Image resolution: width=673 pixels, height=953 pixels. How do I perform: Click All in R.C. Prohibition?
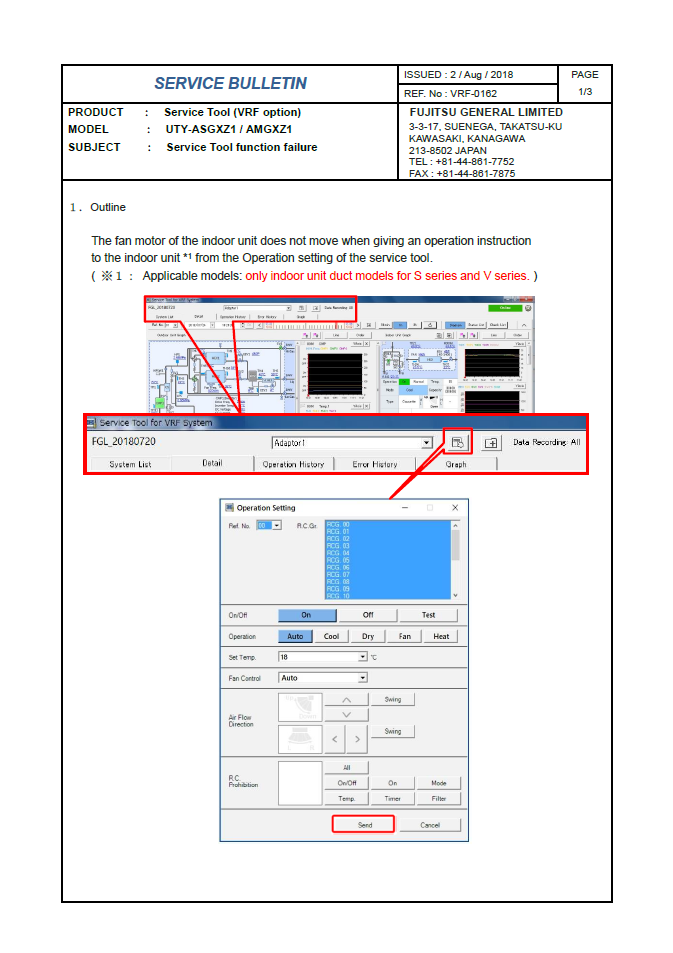(347, 768)
